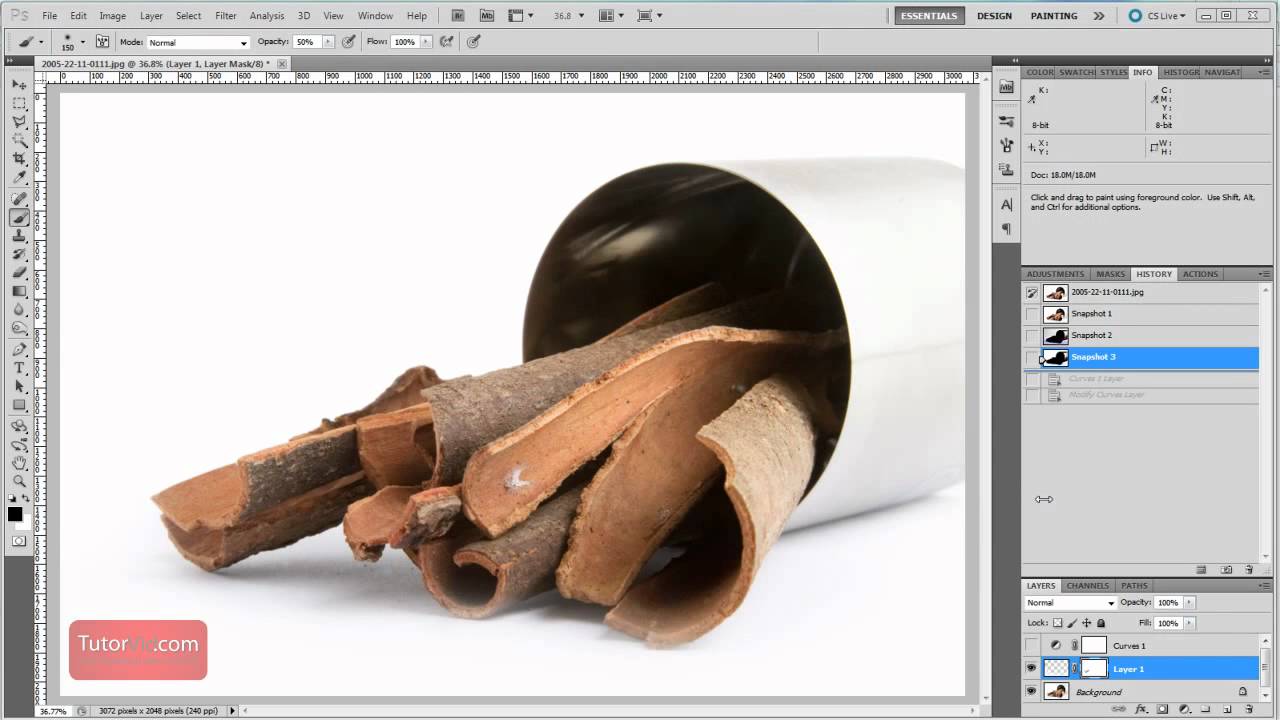This screenshot has width=1280, height=720.
Task: Show the Curves 1 layer visibility
Action: (x=1032, y=646)
